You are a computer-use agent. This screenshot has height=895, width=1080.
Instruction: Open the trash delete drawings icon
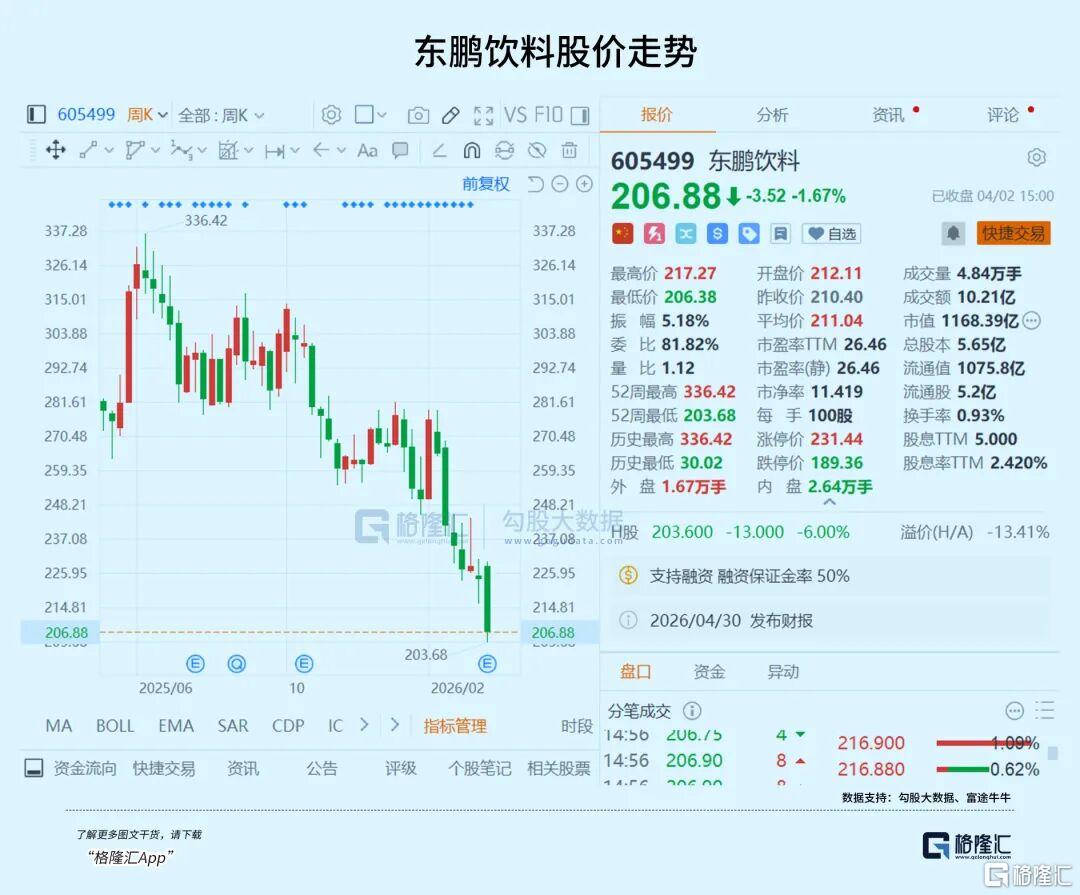click(x=568, y=151)
